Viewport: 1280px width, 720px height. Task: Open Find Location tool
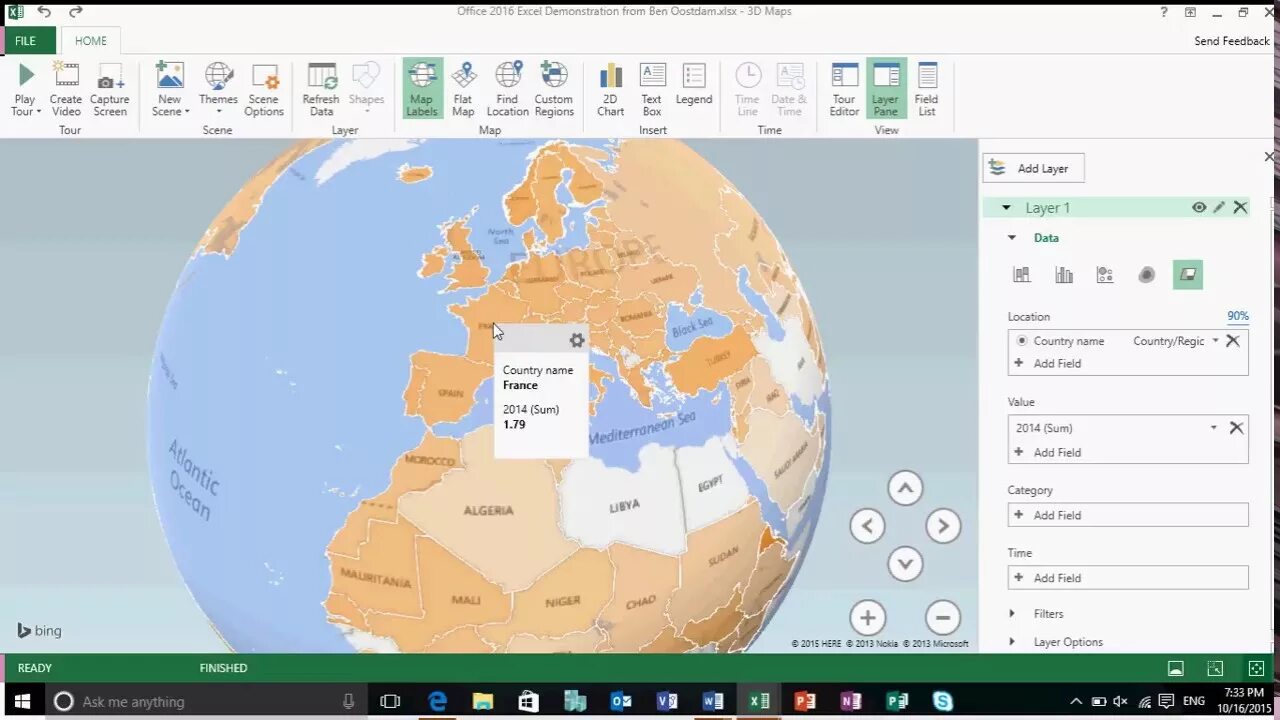[x=507, y=89]
